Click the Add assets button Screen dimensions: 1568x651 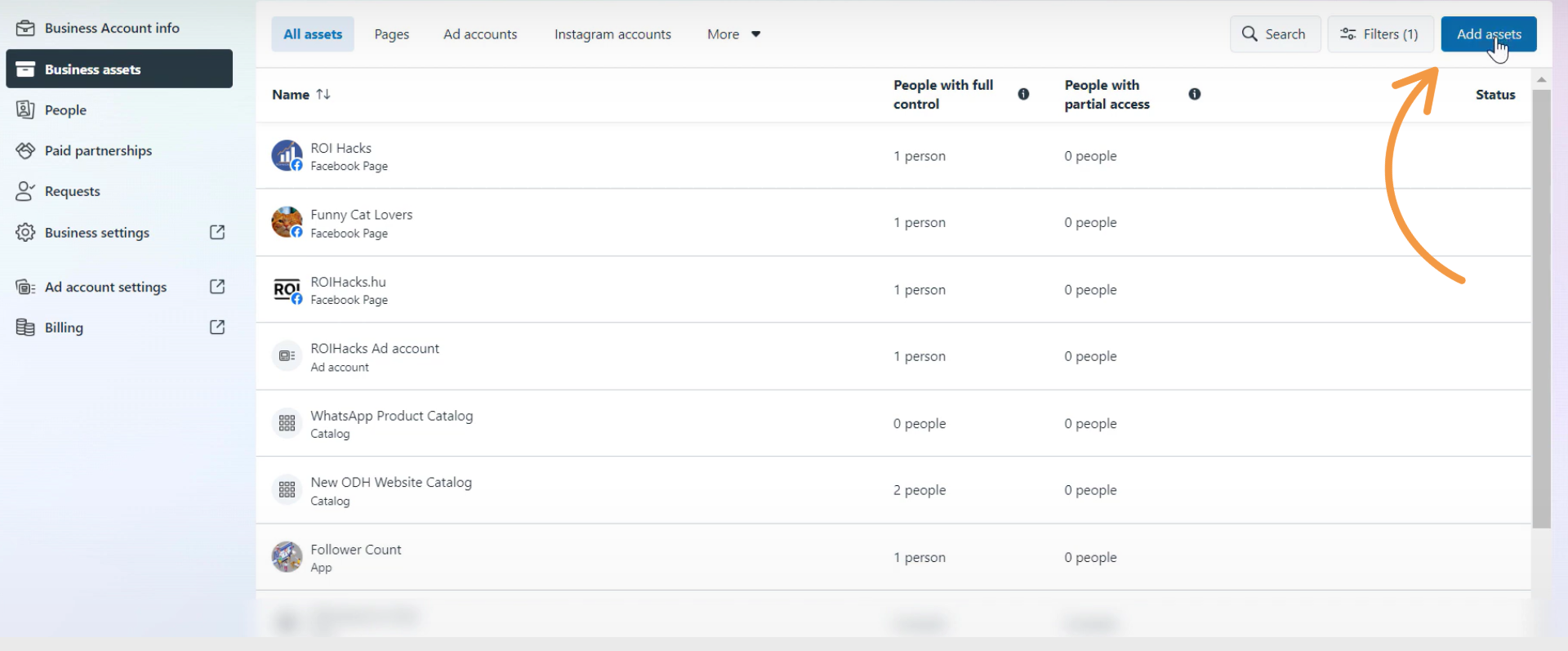1489,34
